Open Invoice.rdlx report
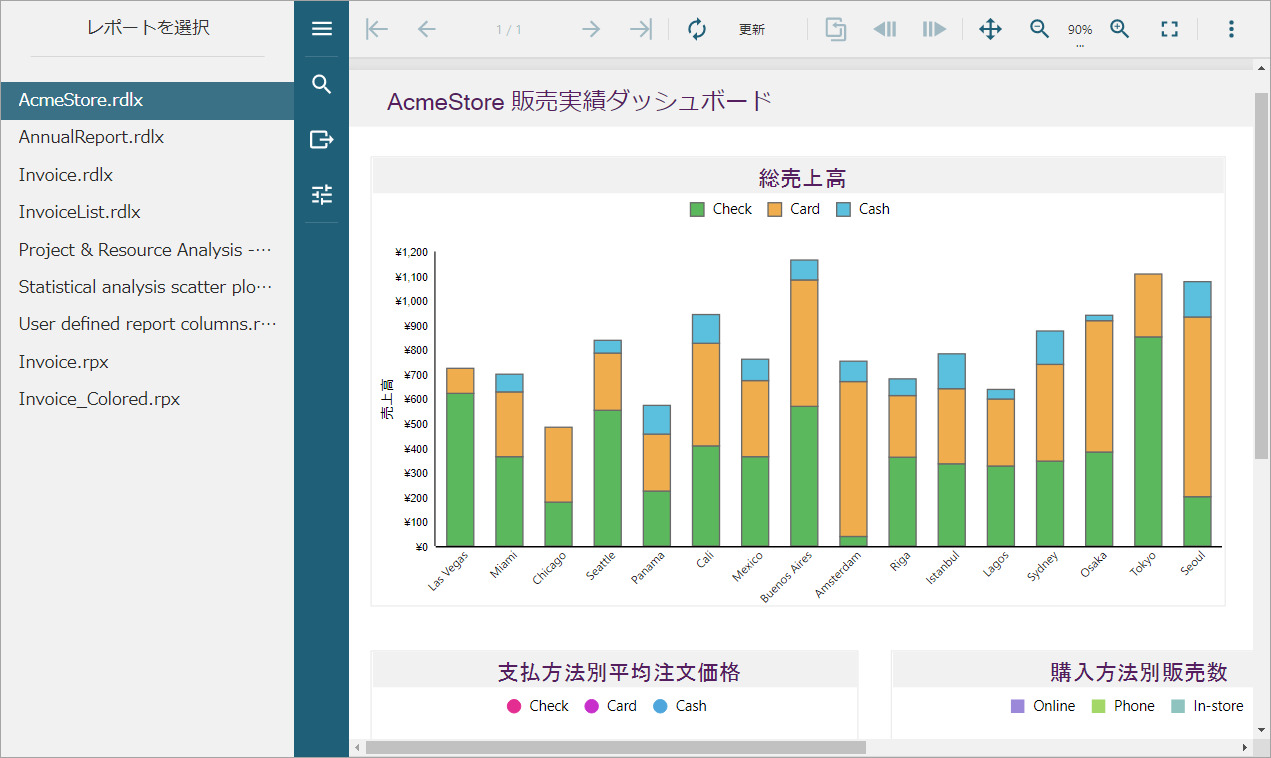Viewport: 1271px width, 758px height. click(x=147, y=175)
